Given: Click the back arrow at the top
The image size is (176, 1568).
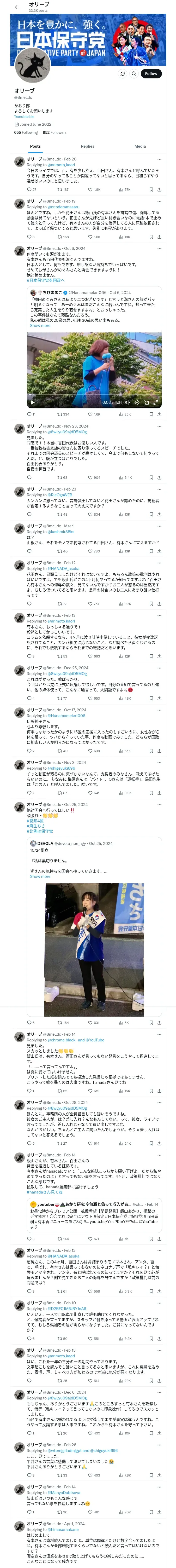Looking at the screenshot, I should [17, 7].
